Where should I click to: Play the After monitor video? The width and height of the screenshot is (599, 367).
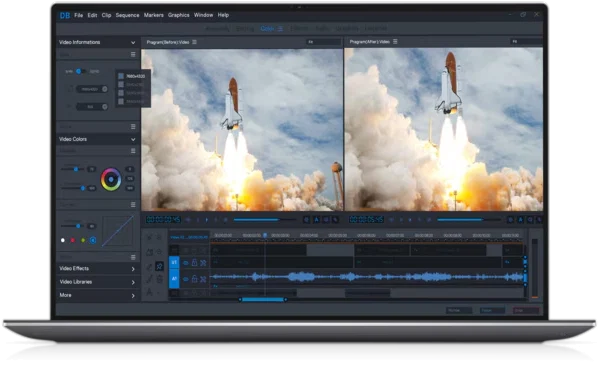pyautogui.click(x=410, y=220)
